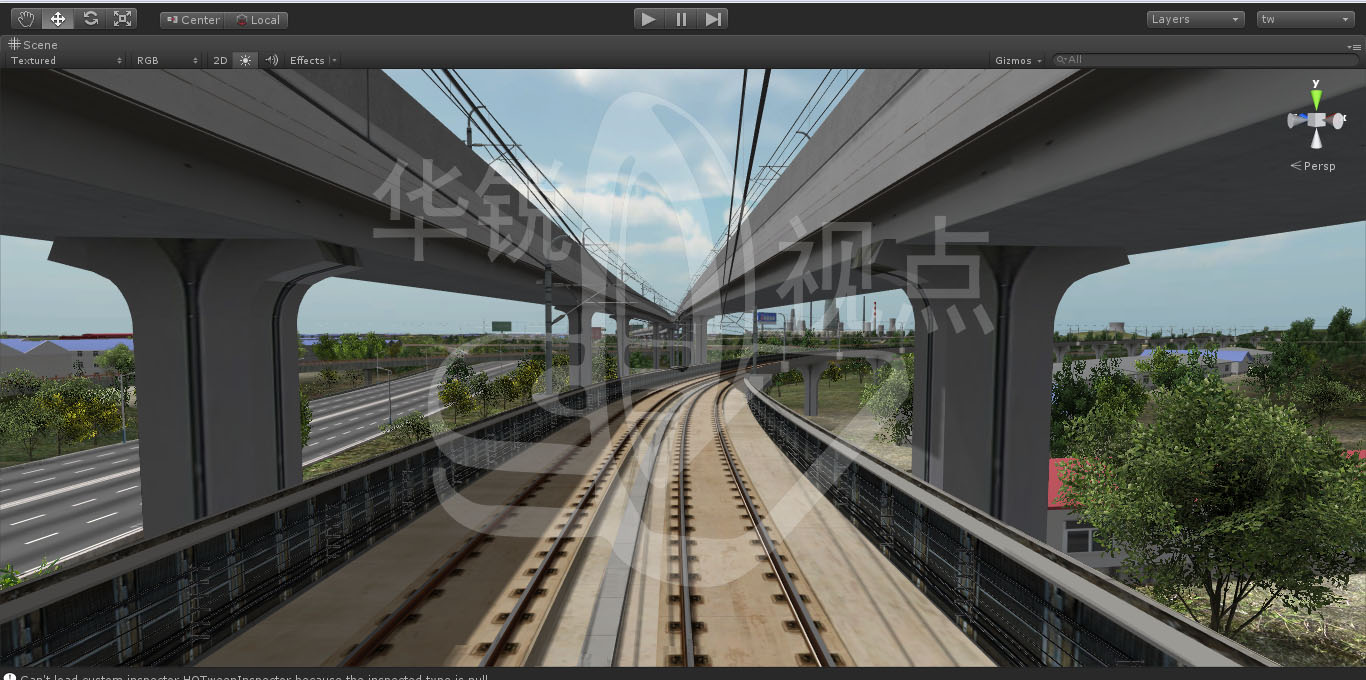This screenshot has width=1366, height=680.
Task: Toggle scene lighting sun icon
Action: tap(246, 60)
